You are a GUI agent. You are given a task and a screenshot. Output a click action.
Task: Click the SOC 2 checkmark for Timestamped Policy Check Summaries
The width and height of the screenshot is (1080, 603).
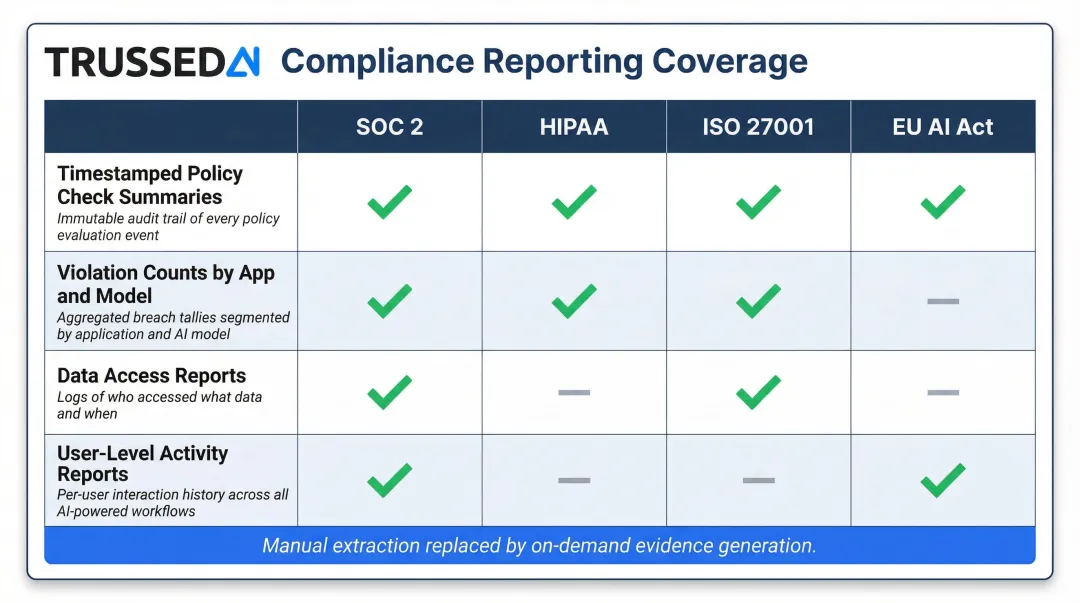pyautogui.click(x=390, y=201)
